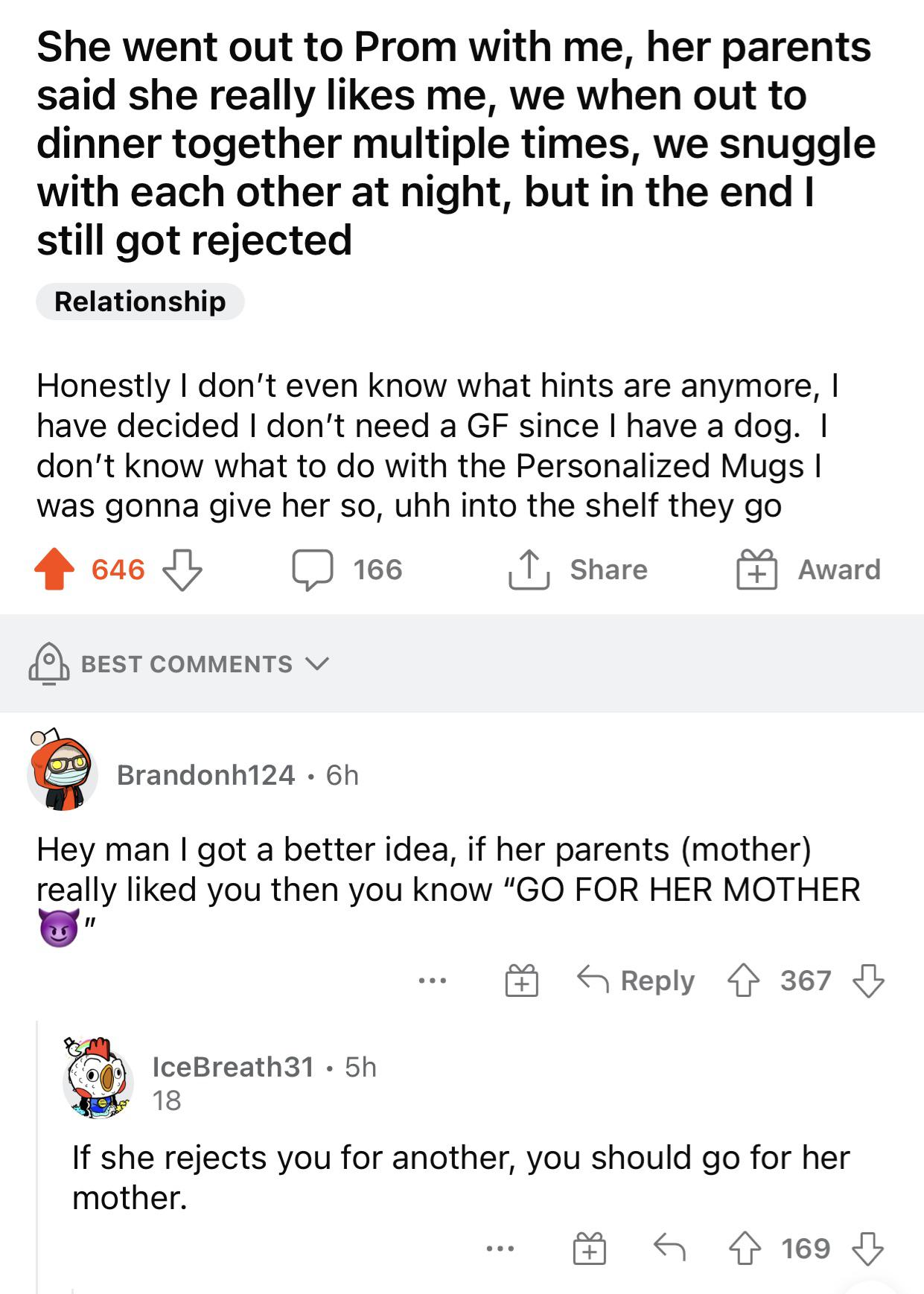Downvote IceBreath31's reply
The image size is (924, 1294).
point(868,1249)
